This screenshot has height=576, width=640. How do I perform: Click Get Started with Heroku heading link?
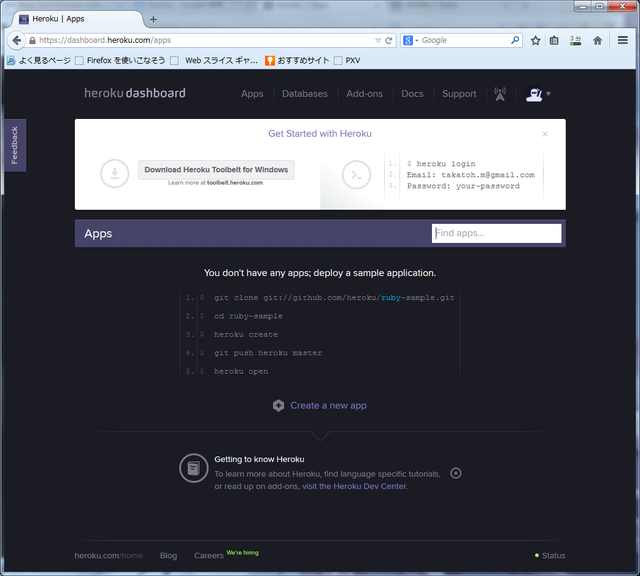pos(320,134)
